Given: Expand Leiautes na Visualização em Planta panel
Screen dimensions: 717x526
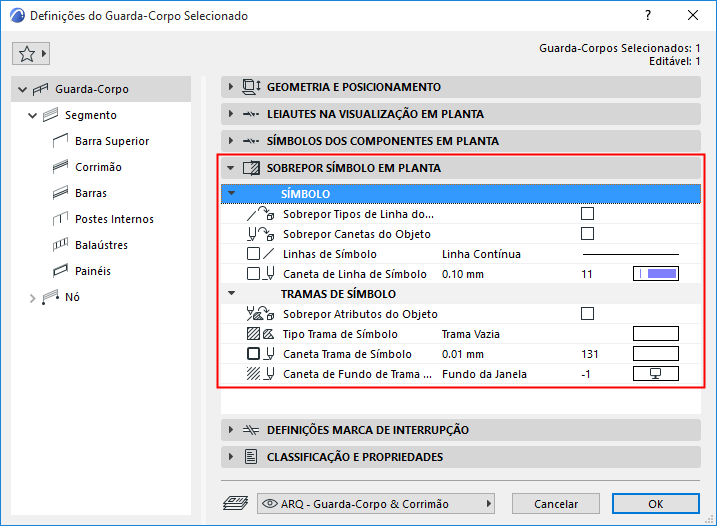Looking at the screenshot, I should tap(230, 114).
